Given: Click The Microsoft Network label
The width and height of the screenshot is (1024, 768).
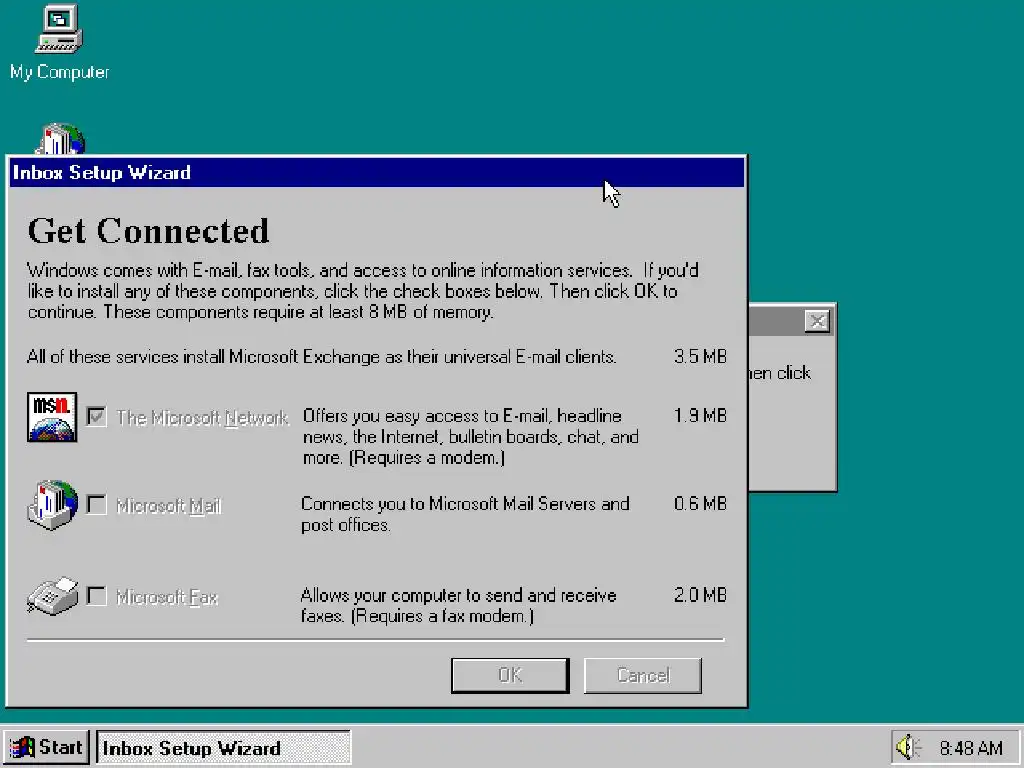Looking at the screenshot, I should pyautogui.click(x=202, y=418).
